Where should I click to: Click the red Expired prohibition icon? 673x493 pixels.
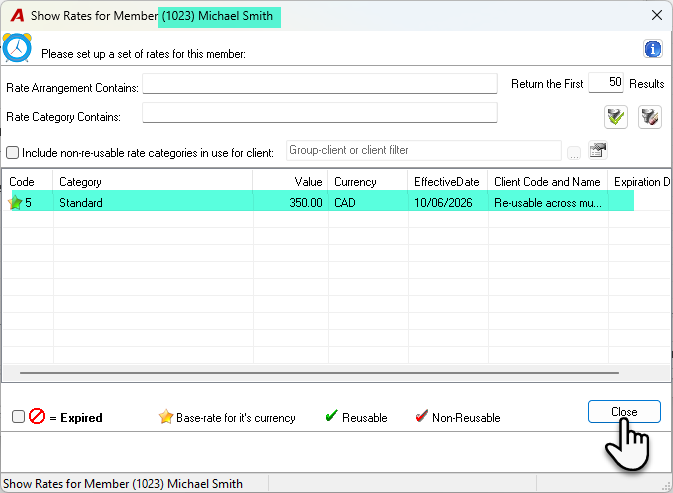[37, 416]
